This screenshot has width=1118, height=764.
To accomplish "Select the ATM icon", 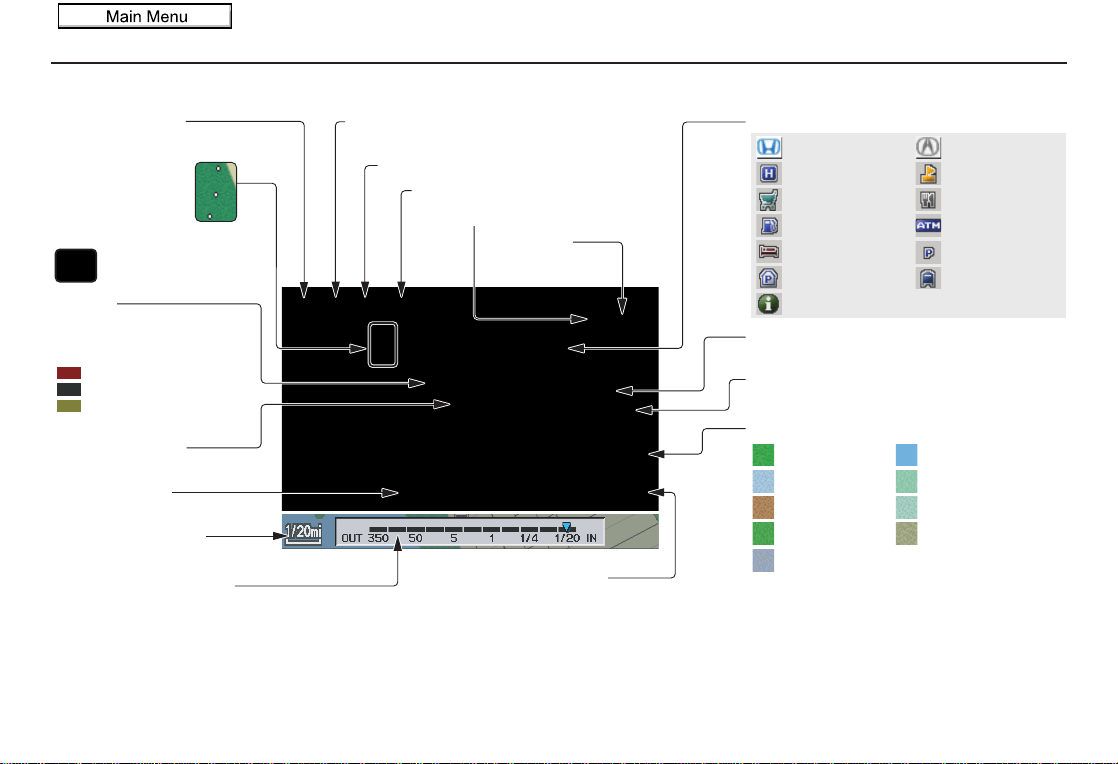I will [928, 225].
